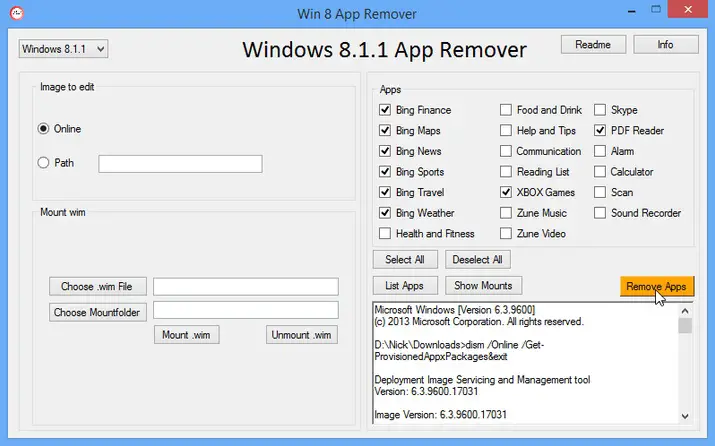Viewport: 715px width, 446px height.
Task: Click the image Path text field
Action: [180, 164]
